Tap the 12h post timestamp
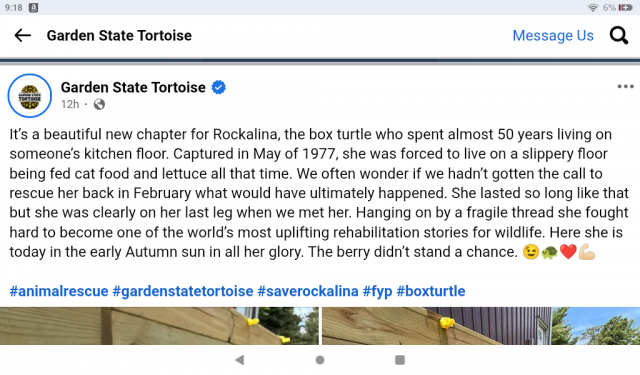Image resolution: width=640 pixels, height=375 pixels. coord(70,104)
